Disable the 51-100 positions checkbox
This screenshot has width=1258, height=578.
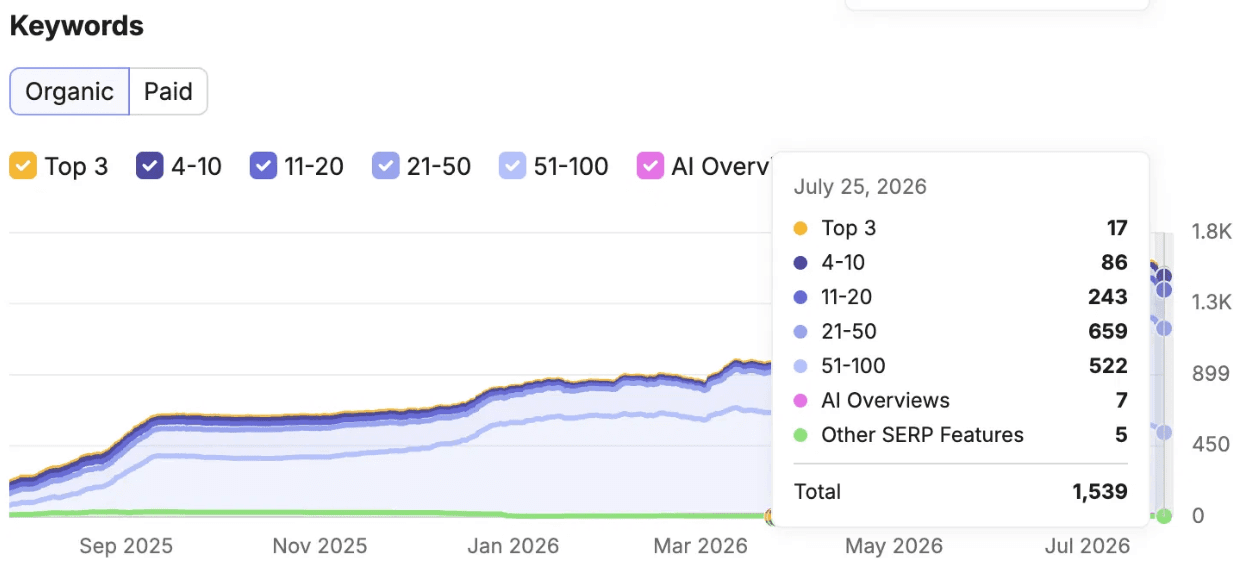(512, 166)
